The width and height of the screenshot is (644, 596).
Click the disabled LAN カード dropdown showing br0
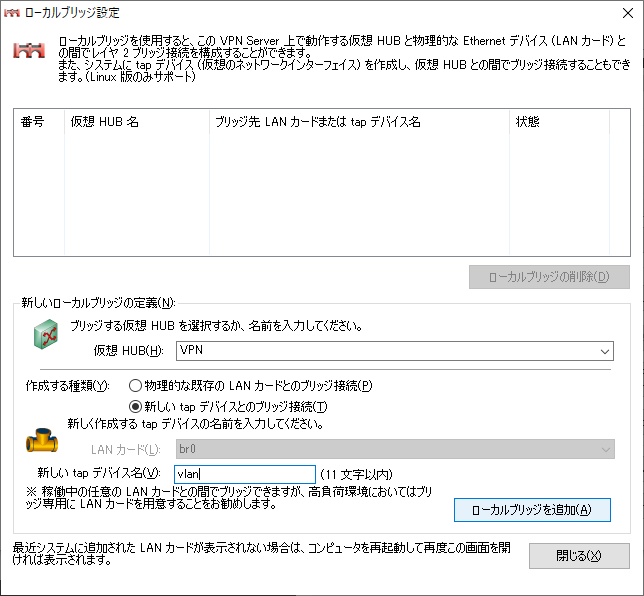pyautogui.click(x=395, y=449)
